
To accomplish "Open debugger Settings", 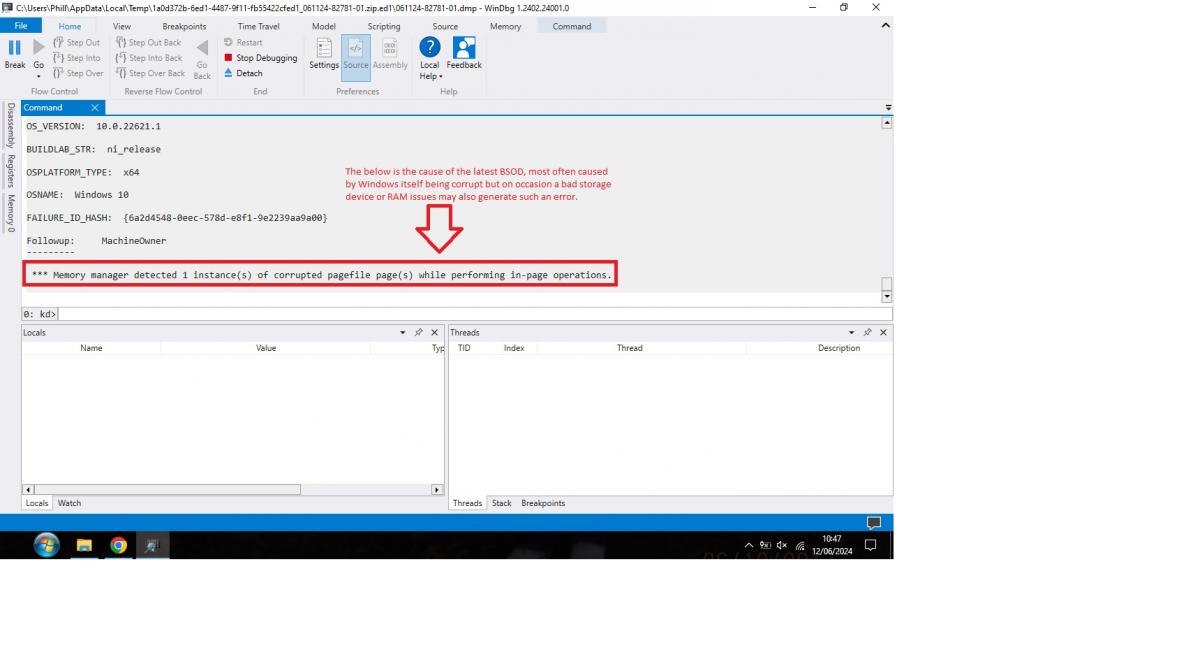I will pos(324,54).
